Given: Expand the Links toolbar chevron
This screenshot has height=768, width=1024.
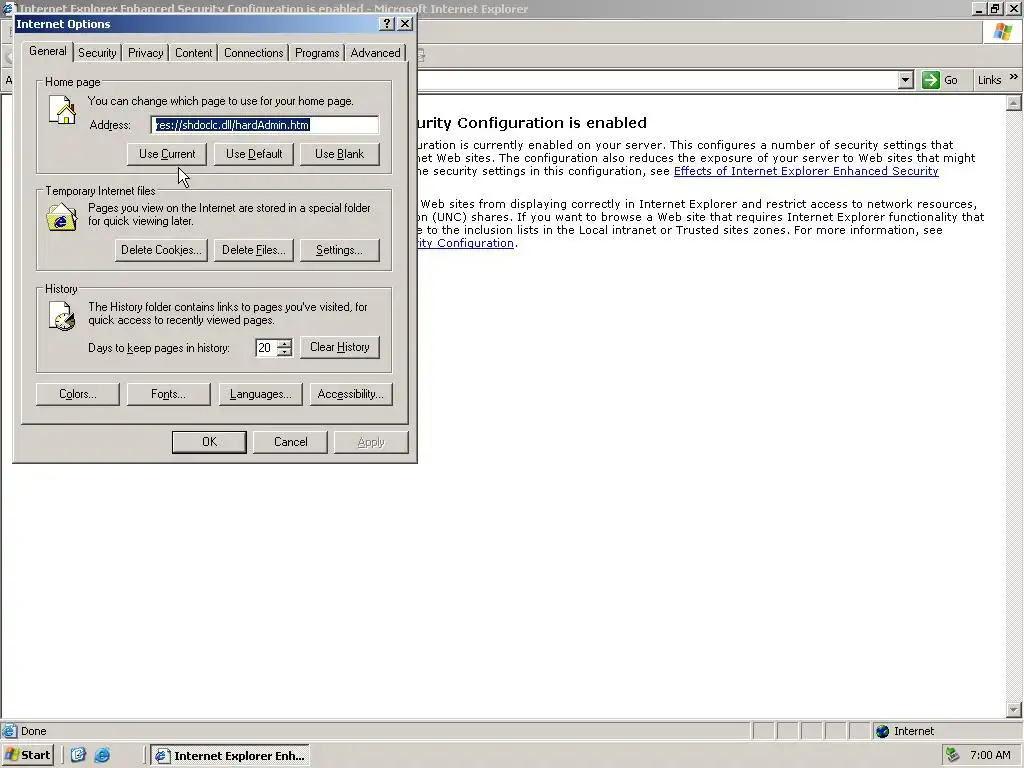Looking at the screenshot, I should (1014, 77).
